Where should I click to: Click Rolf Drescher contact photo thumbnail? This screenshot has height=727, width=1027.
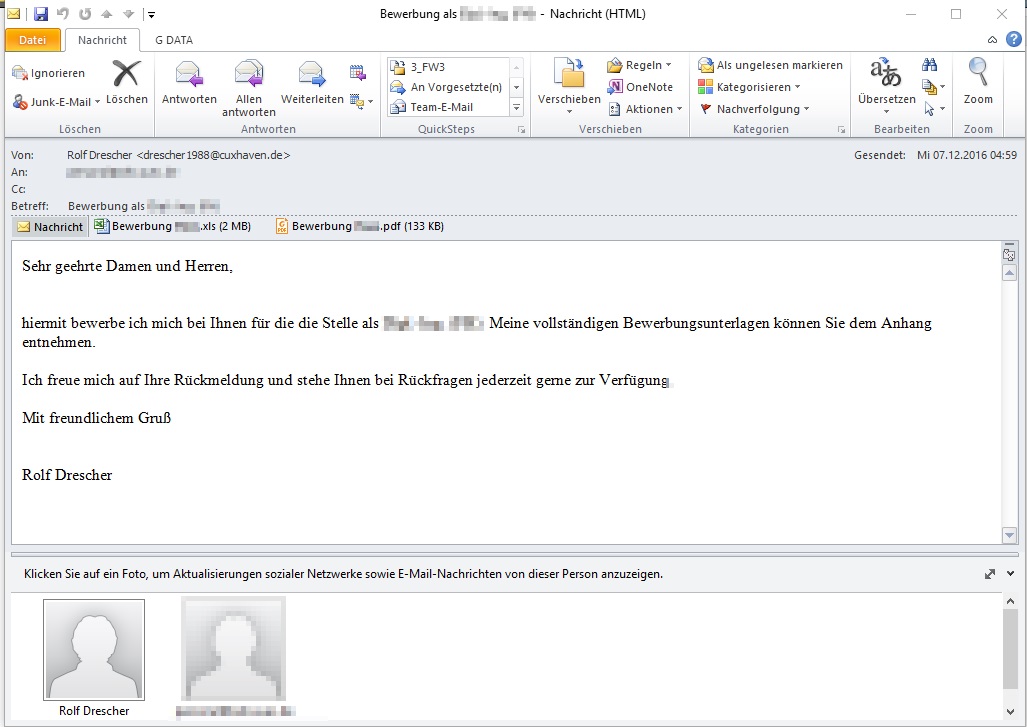(94, 650)
